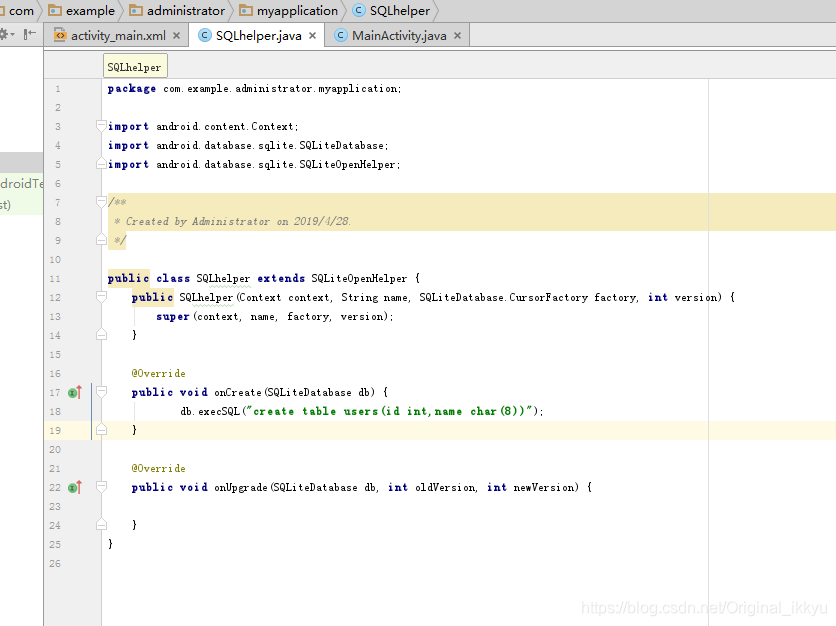This screenshot has height=626, width=836.
Task: Open project panel settings gear
Action: [6, 35]
